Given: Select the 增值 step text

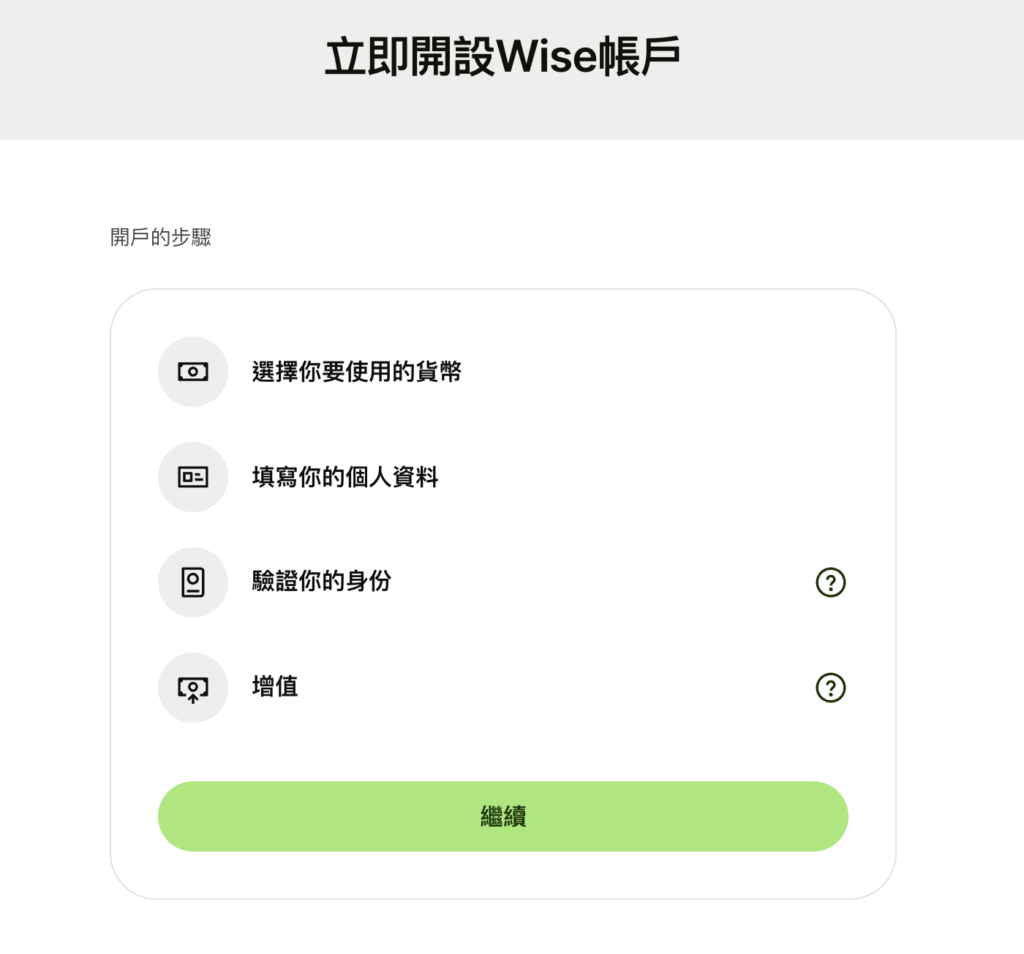Looking at the screenshot, I should point(275,687).
